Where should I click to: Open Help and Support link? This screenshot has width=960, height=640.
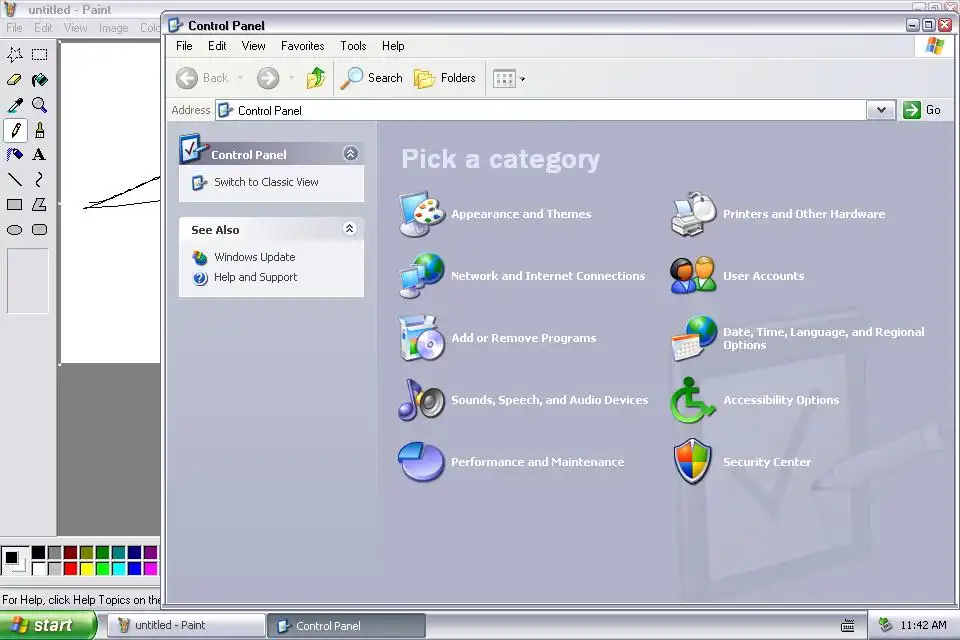(x=255, y=277)
